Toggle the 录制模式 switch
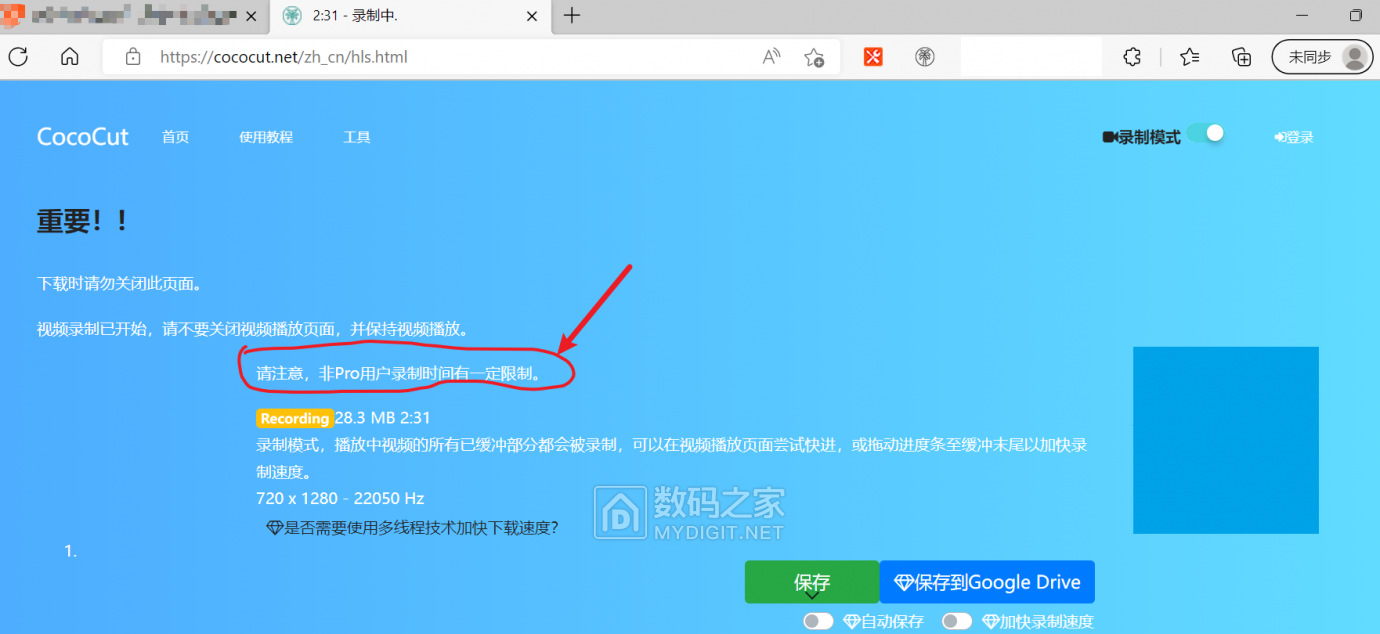 (x=1206, y=134)
